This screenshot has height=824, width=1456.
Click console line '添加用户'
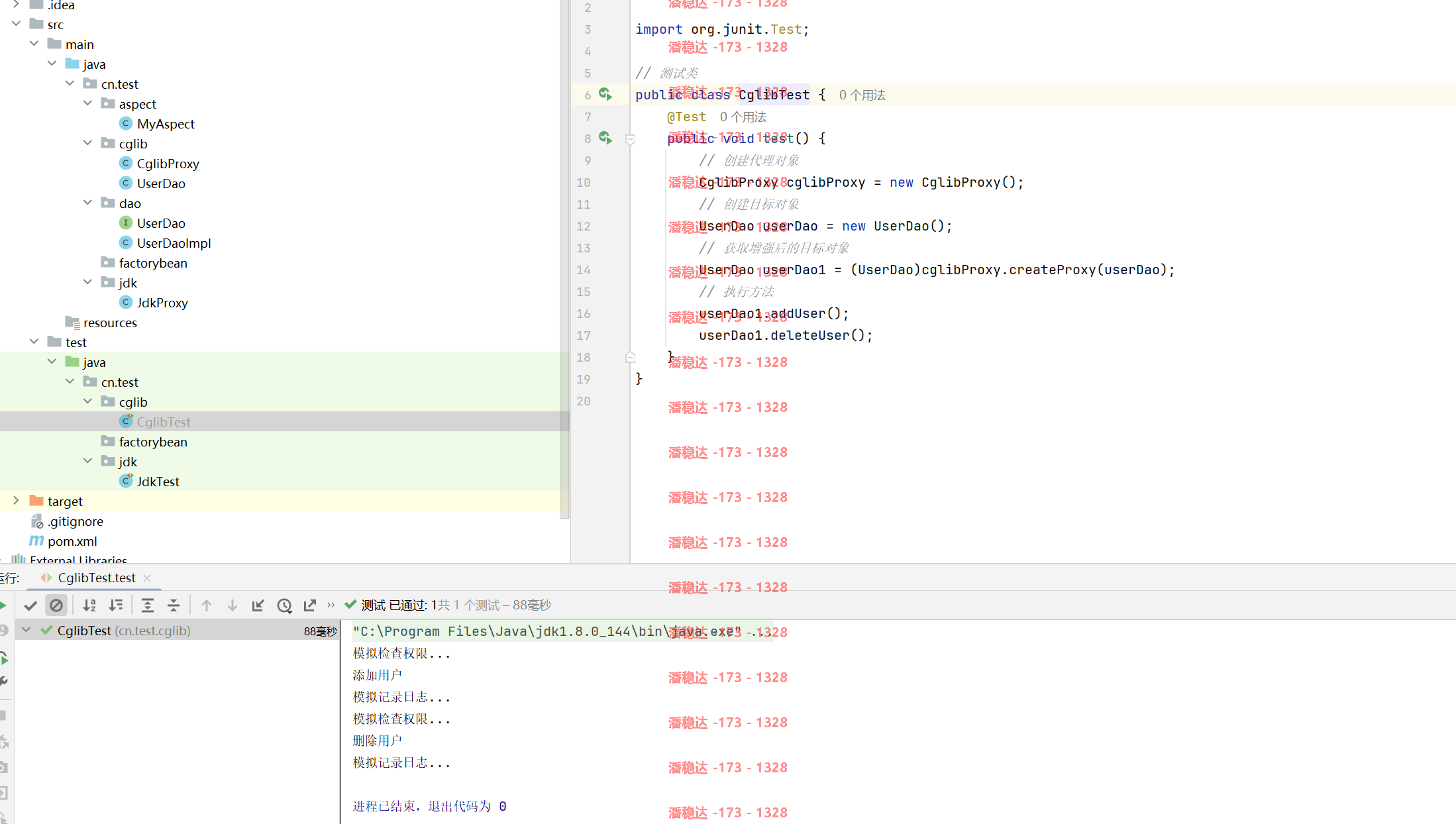click(378, 675)
